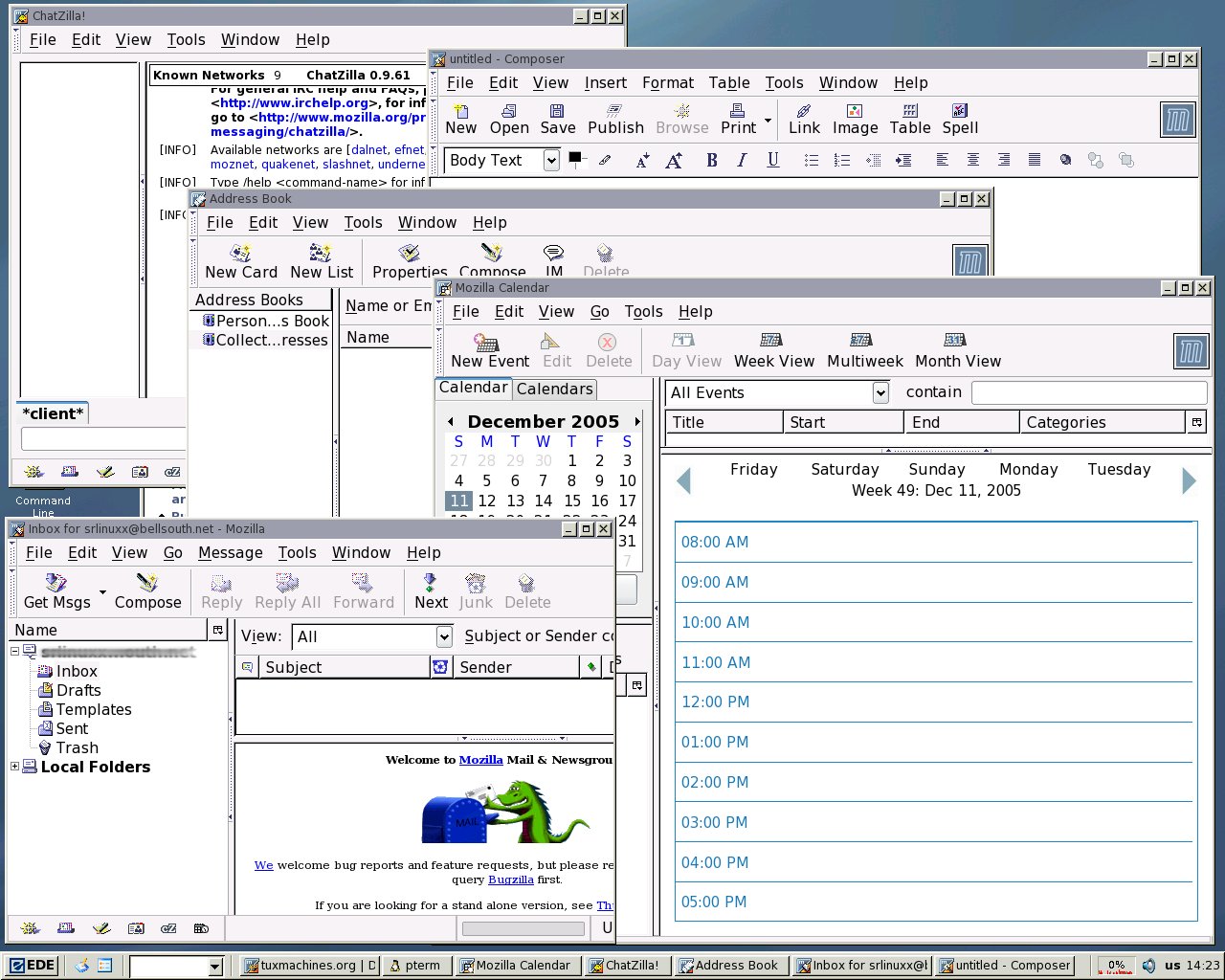Open Message menu in Mail window

230,552
